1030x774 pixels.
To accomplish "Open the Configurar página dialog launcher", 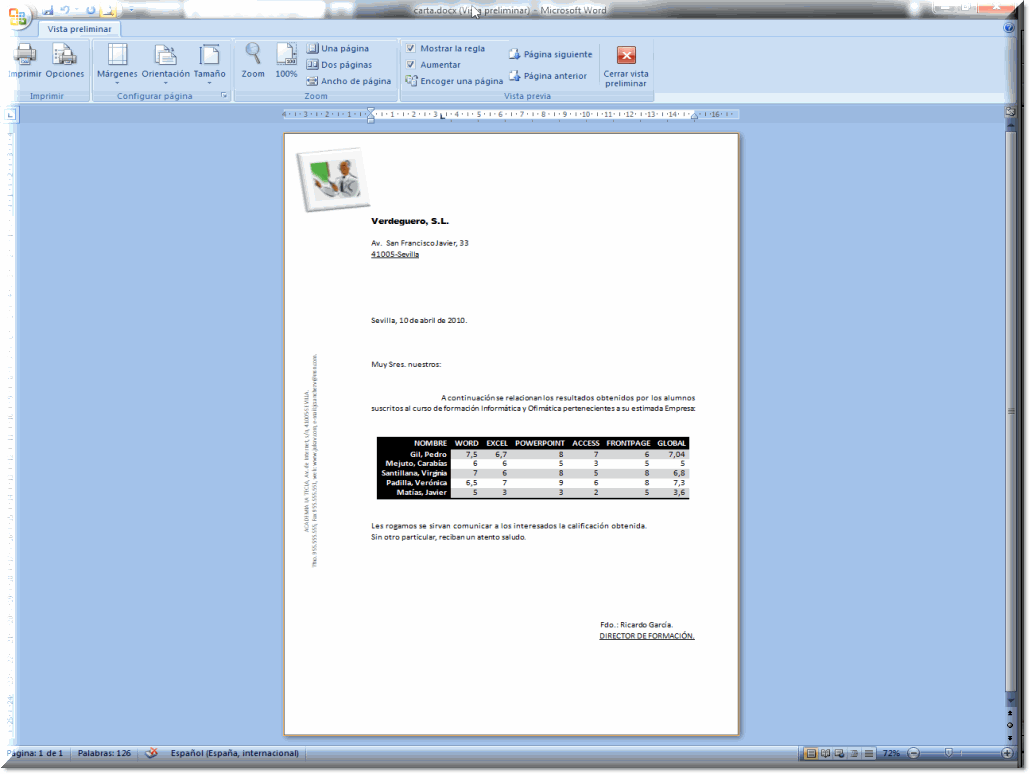I will click(x=224, y=96).
